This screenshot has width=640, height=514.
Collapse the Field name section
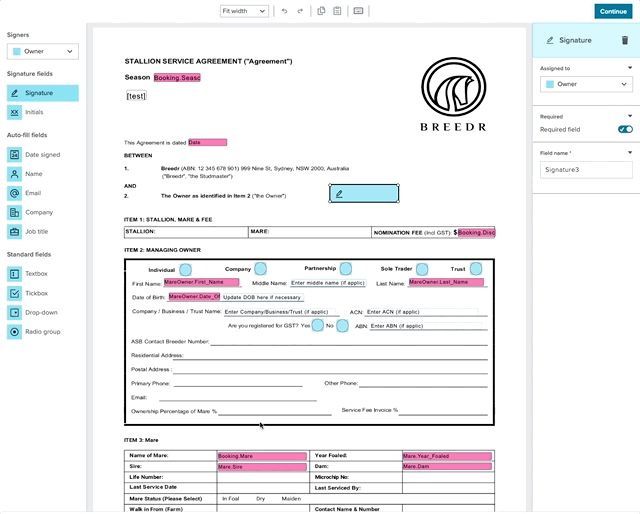630,152
